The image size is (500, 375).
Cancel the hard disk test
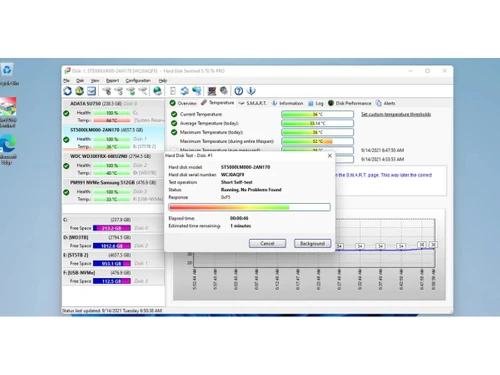pos(267,243)
